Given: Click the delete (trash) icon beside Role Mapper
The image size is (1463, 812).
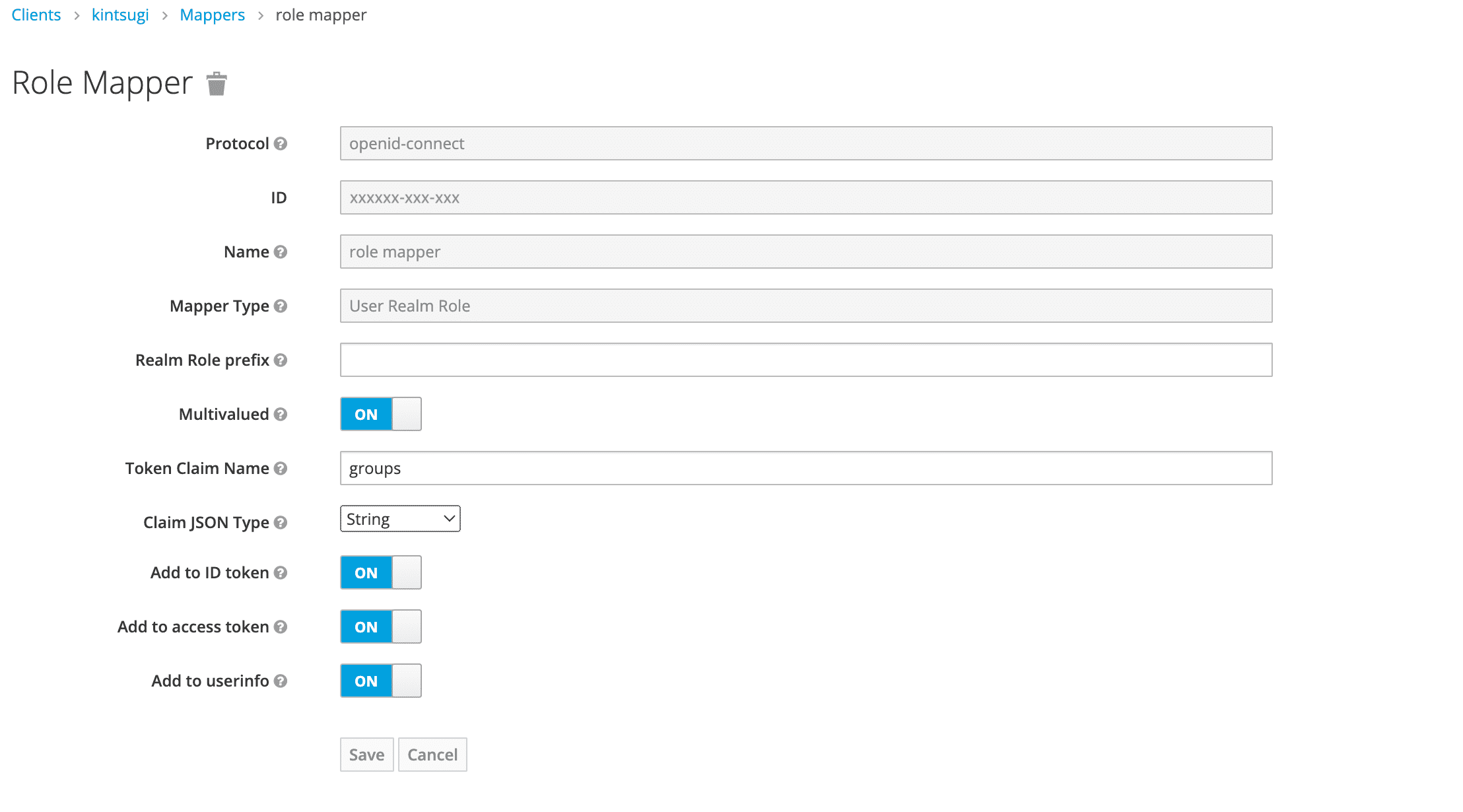Looking at the screenshot, I should click(x=215, y=84).
